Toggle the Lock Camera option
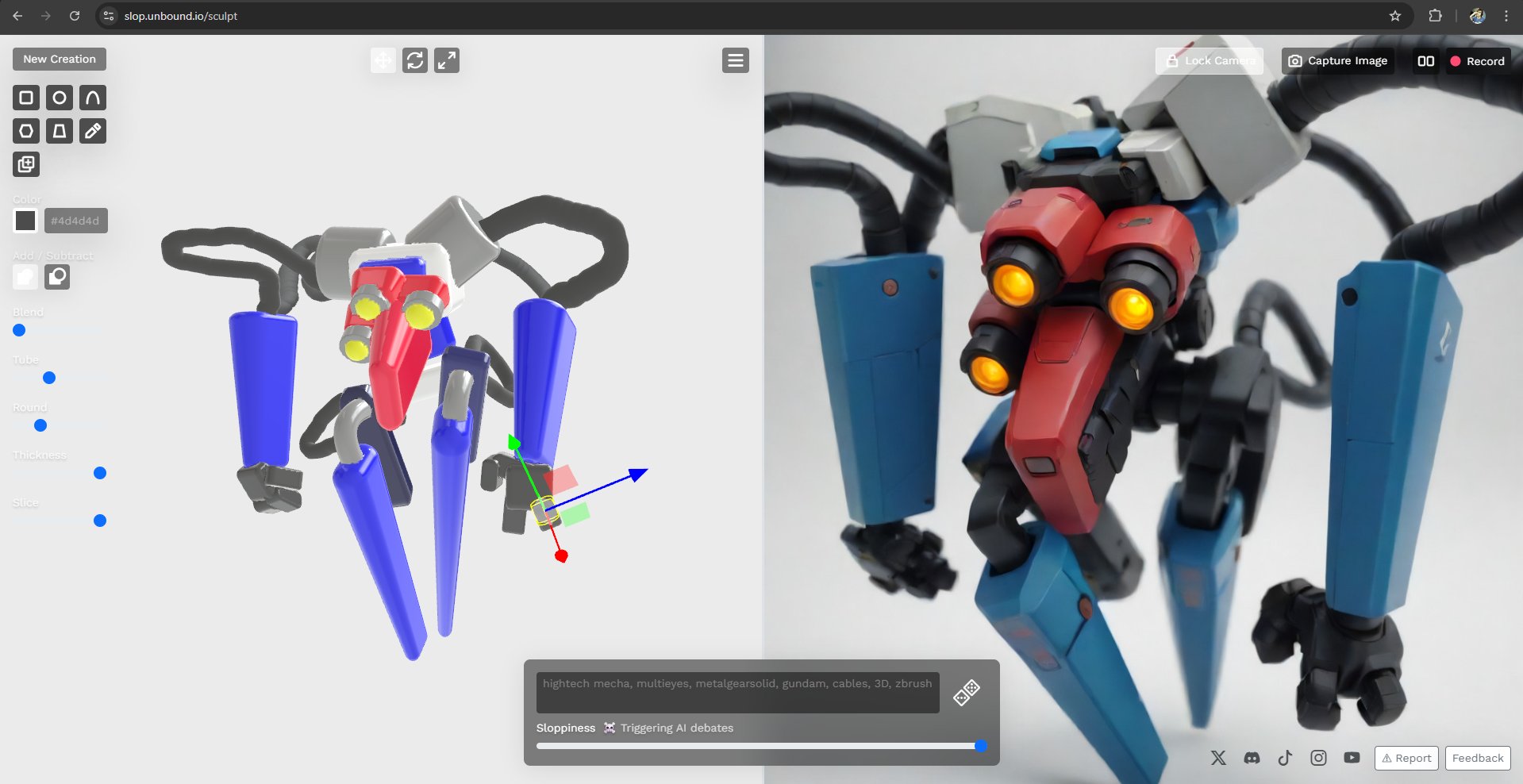This screenshot has width=1523, height=784. tap(1210, 61)
